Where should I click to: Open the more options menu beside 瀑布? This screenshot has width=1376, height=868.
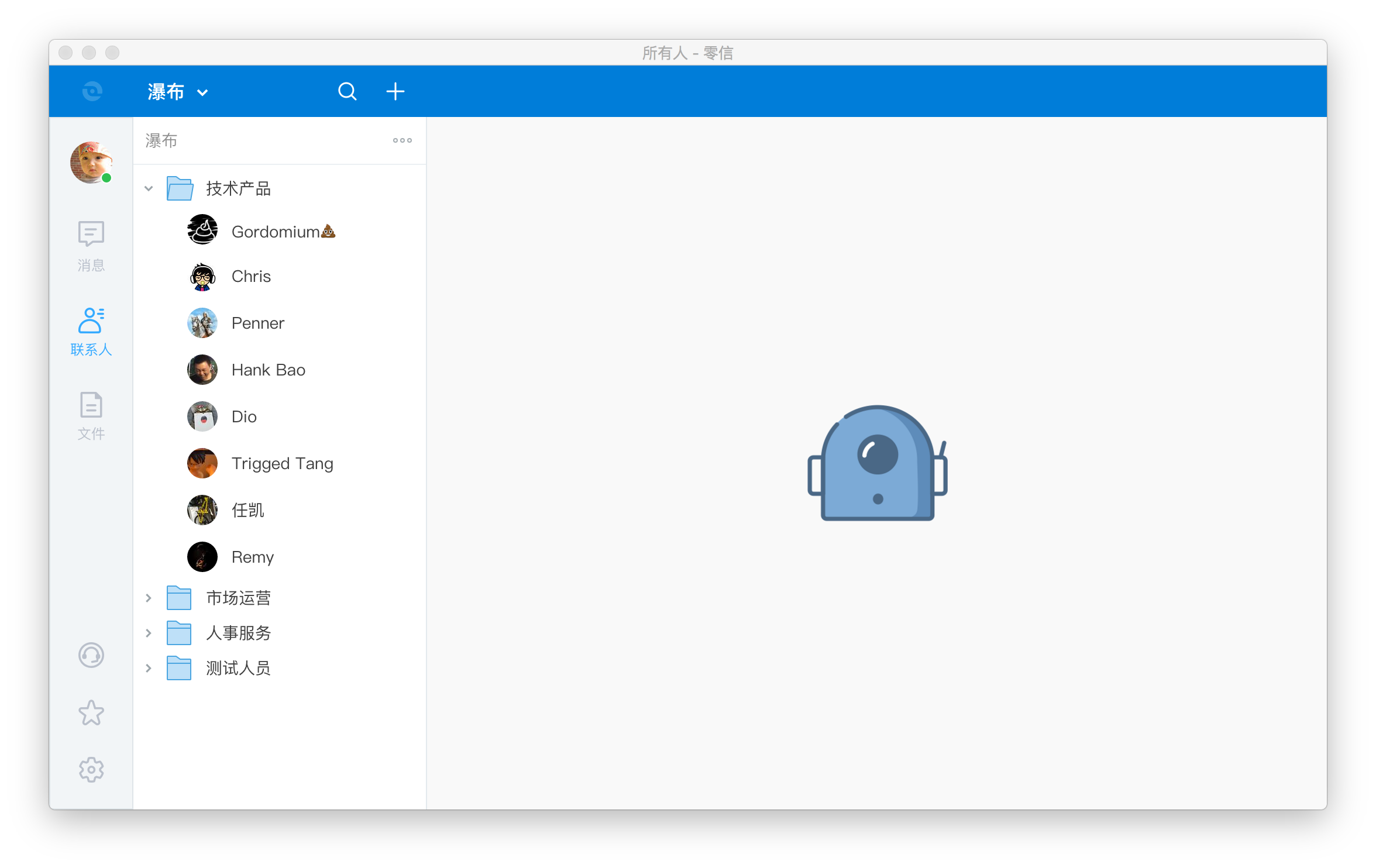(402, 140)
